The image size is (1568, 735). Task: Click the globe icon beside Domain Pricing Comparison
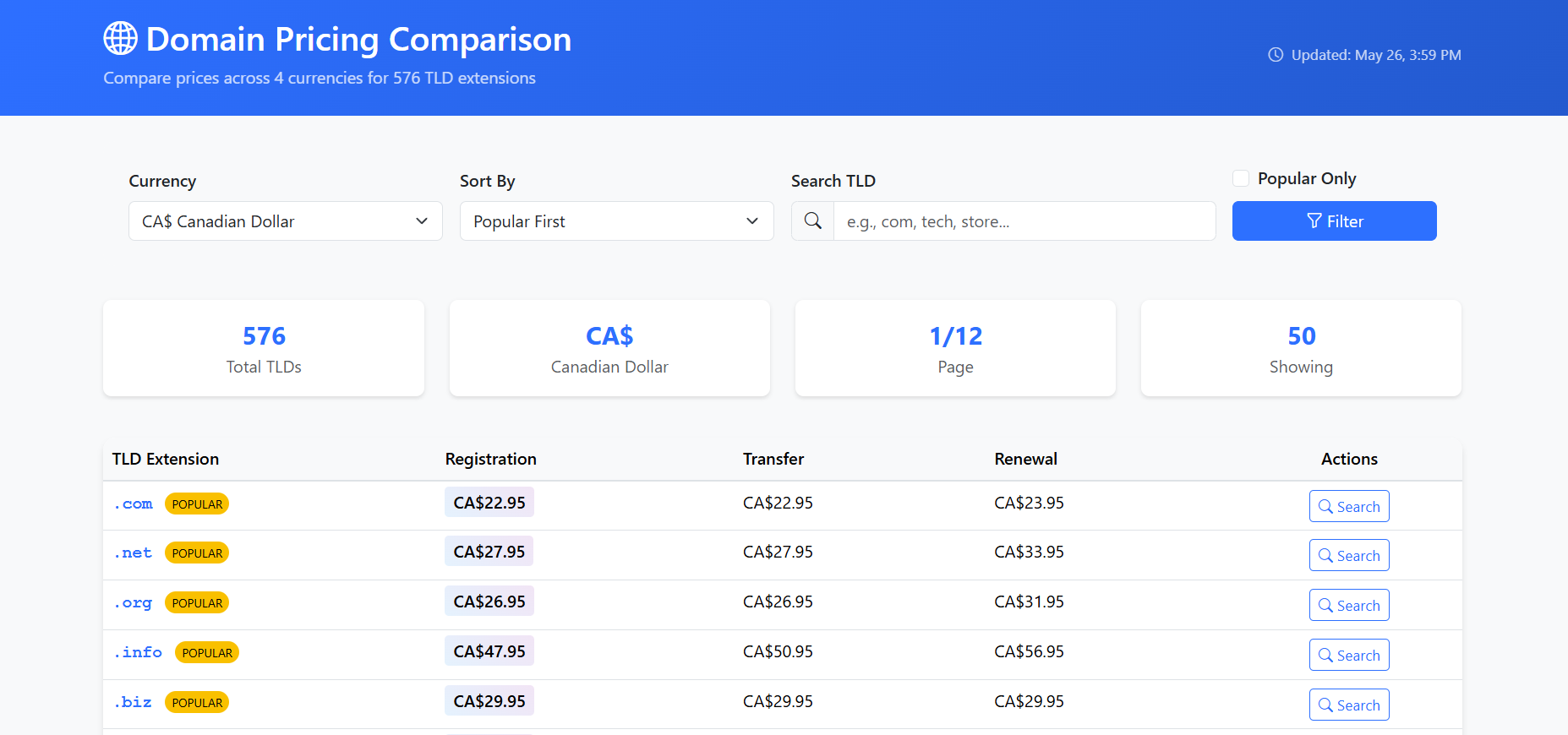(x=120, y=38)
